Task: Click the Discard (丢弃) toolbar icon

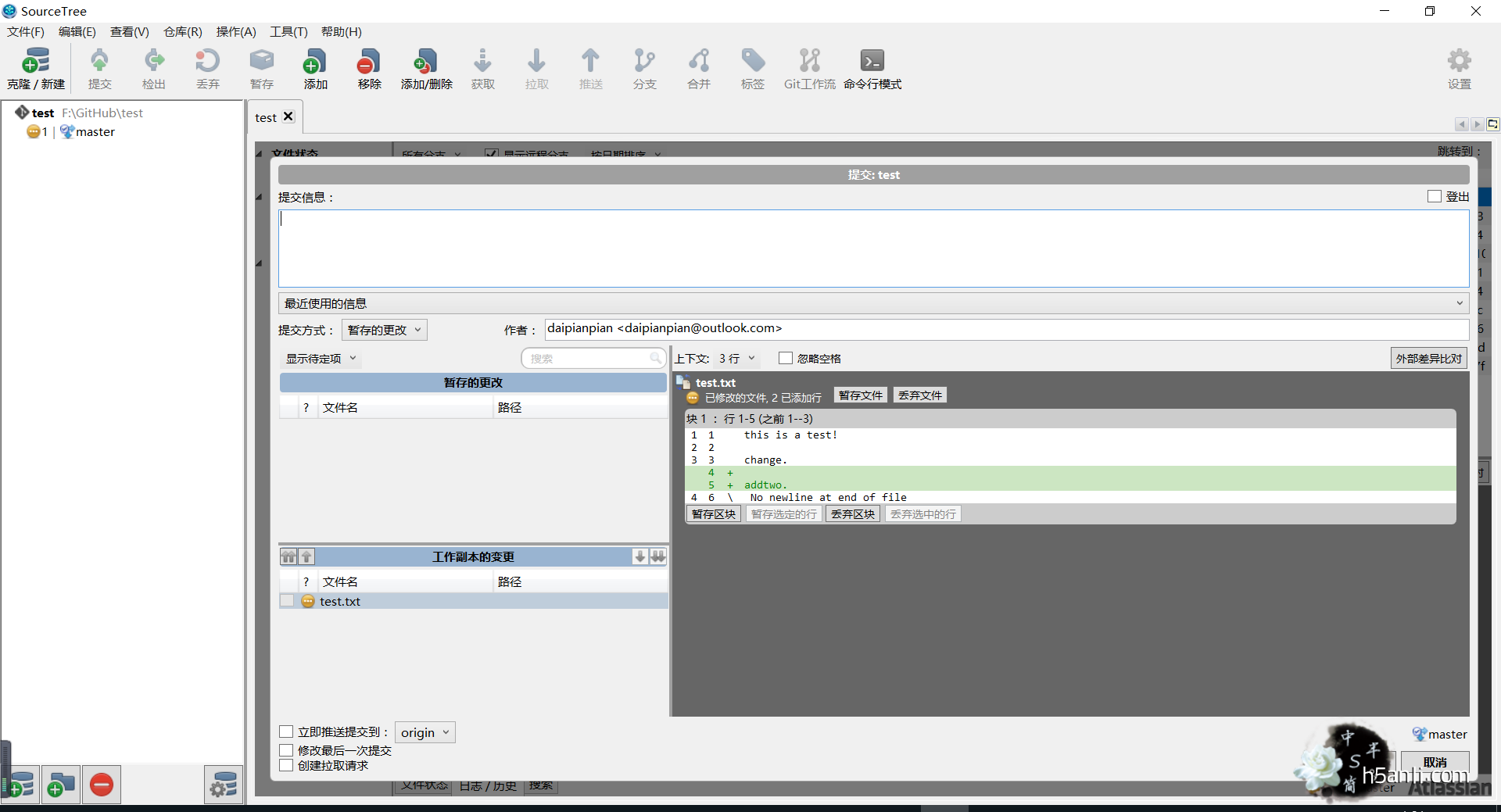Action: point(207,69)
